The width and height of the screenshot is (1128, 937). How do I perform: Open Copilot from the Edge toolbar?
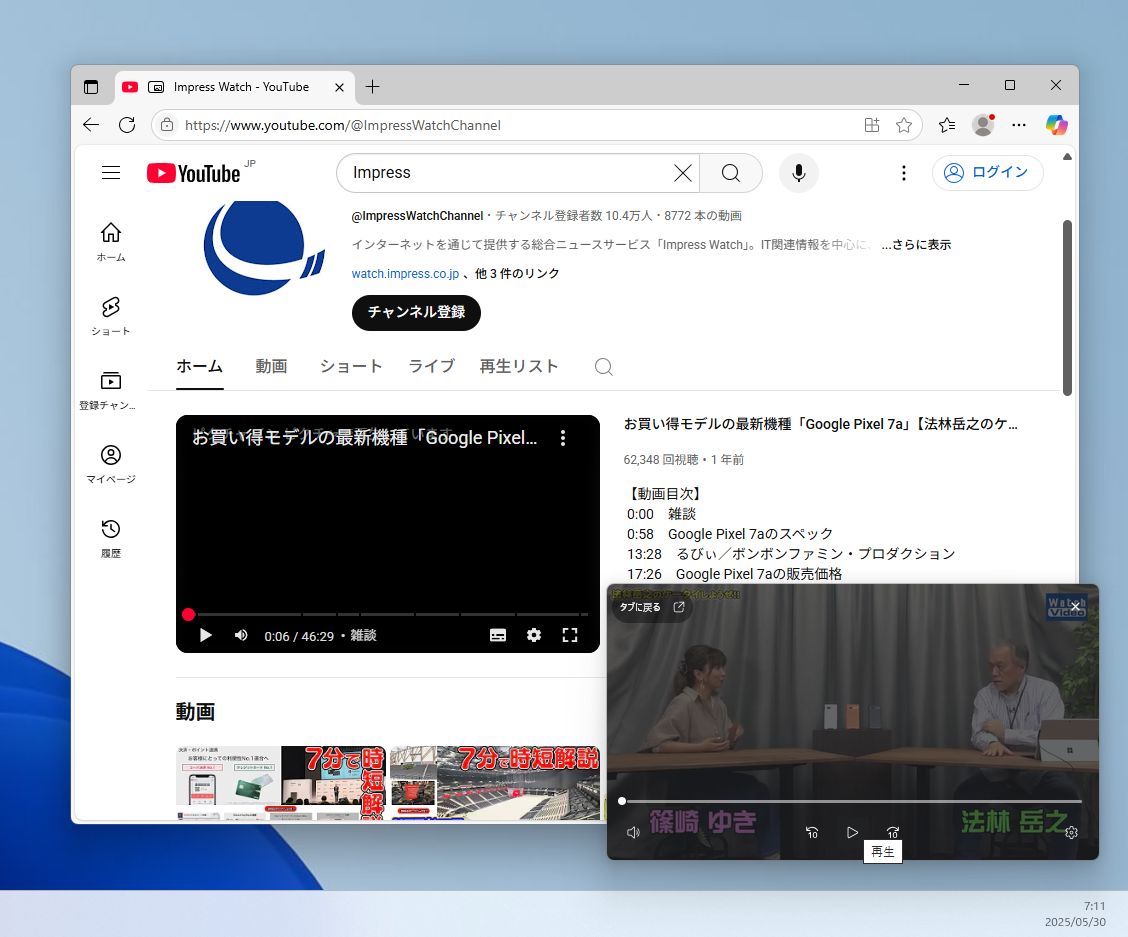pyautogui.click(x=1056, y=125)
